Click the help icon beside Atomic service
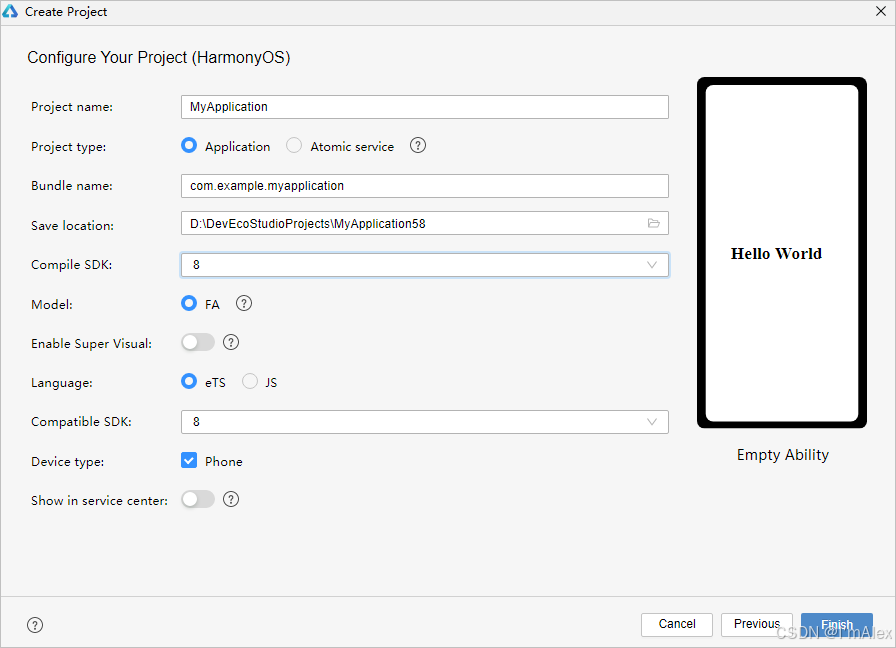The image size is (896, 648). (418, 146)
